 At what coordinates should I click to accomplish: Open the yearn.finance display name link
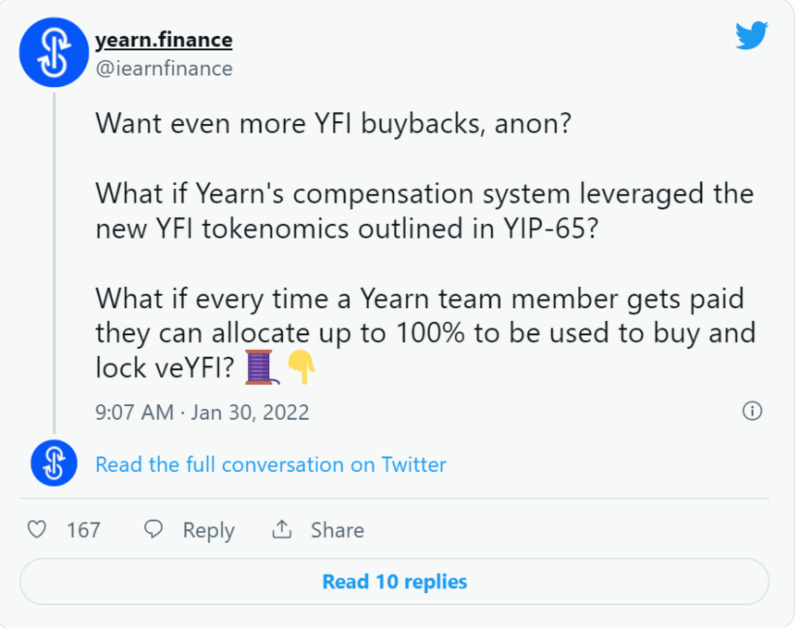[164, 40]
